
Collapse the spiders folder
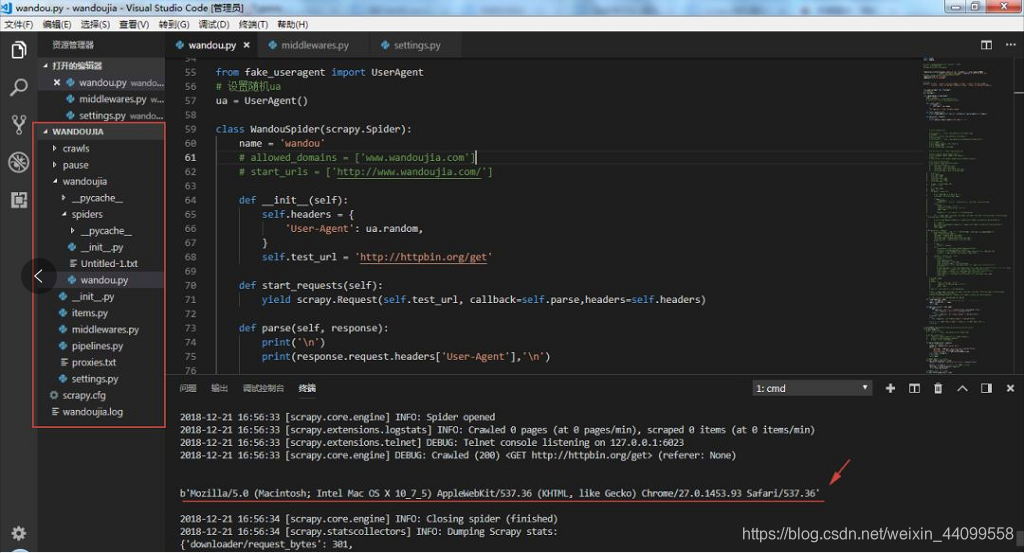(x=64, y=214)
